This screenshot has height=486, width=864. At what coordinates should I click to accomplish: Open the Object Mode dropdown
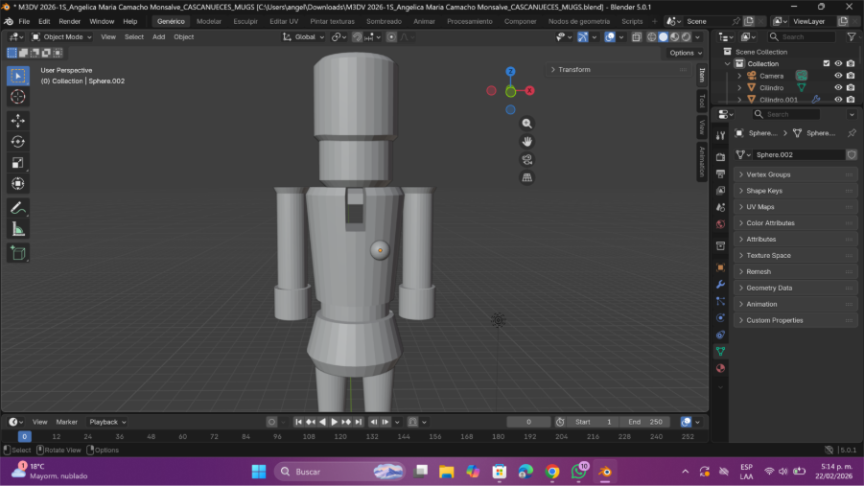(61, 37)
